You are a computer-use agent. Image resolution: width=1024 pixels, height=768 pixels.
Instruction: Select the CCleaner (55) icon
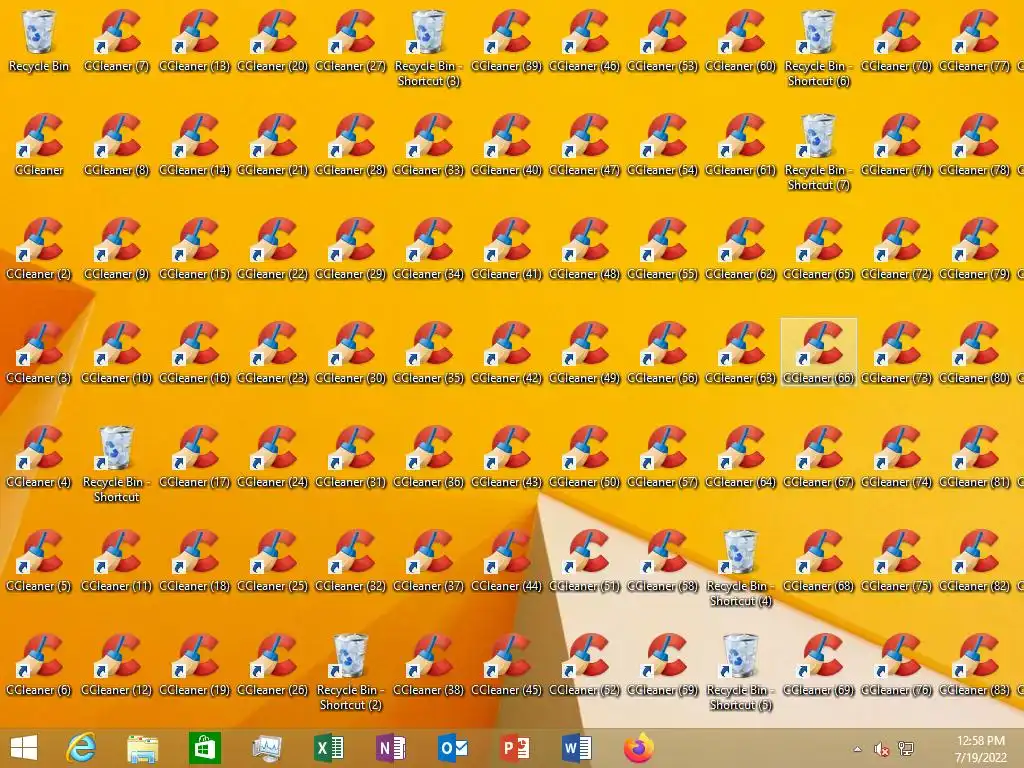[663, 248]
